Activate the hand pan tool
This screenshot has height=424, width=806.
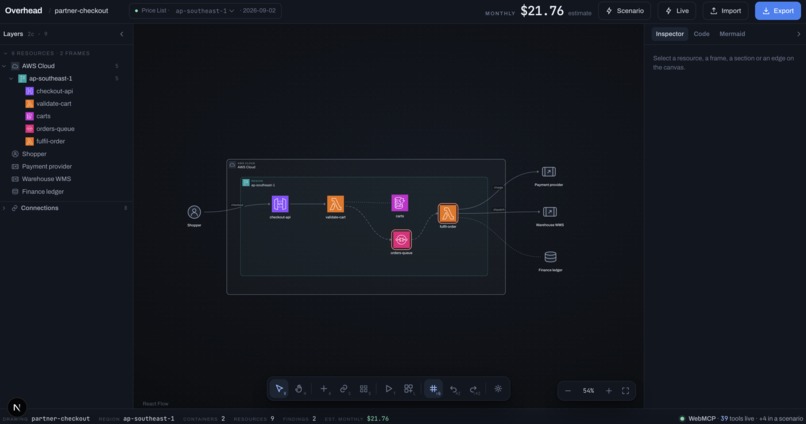299,389
